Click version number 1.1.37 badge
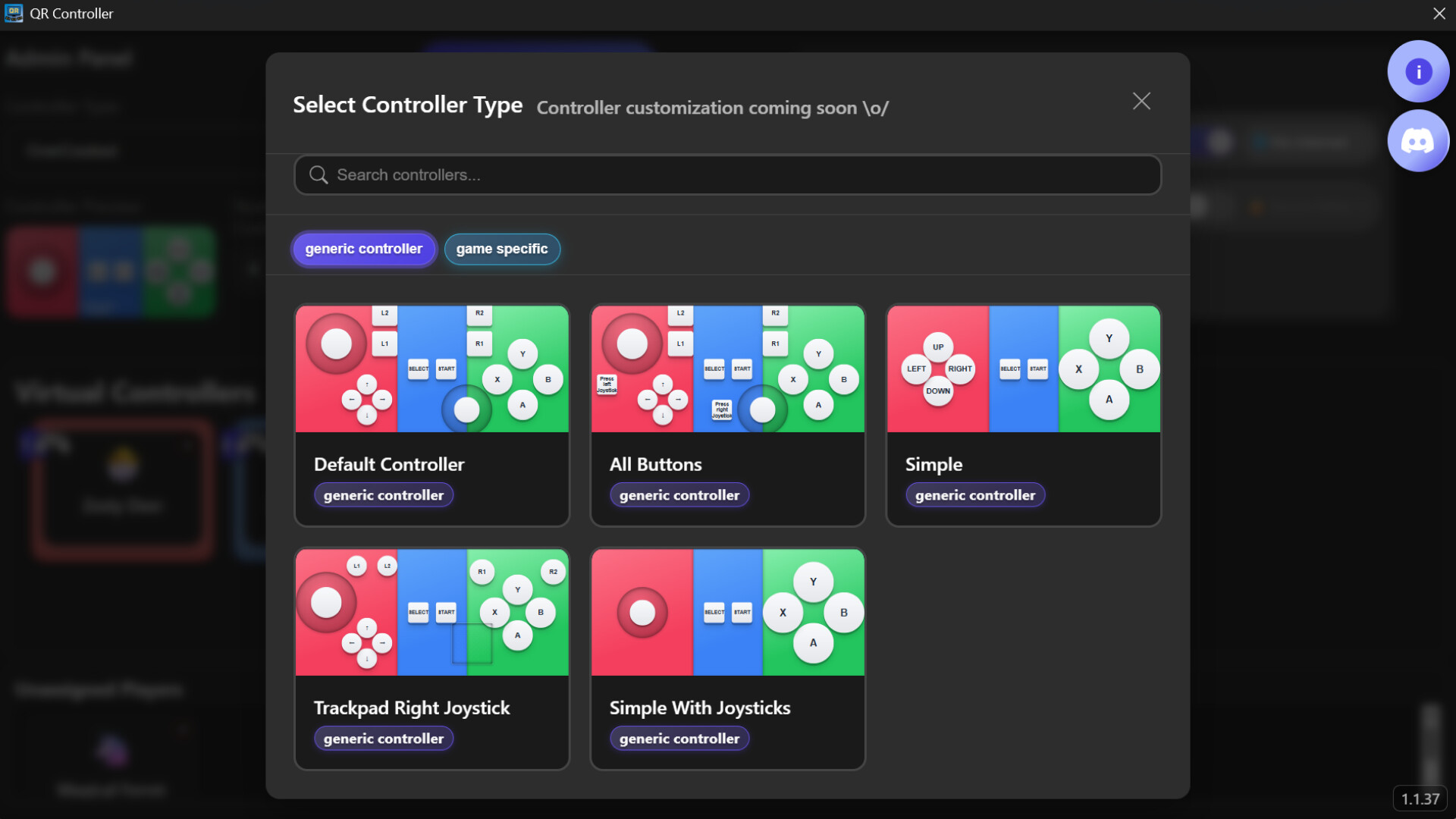This screenshot has height=819, width=1456. coord(1420,799)
